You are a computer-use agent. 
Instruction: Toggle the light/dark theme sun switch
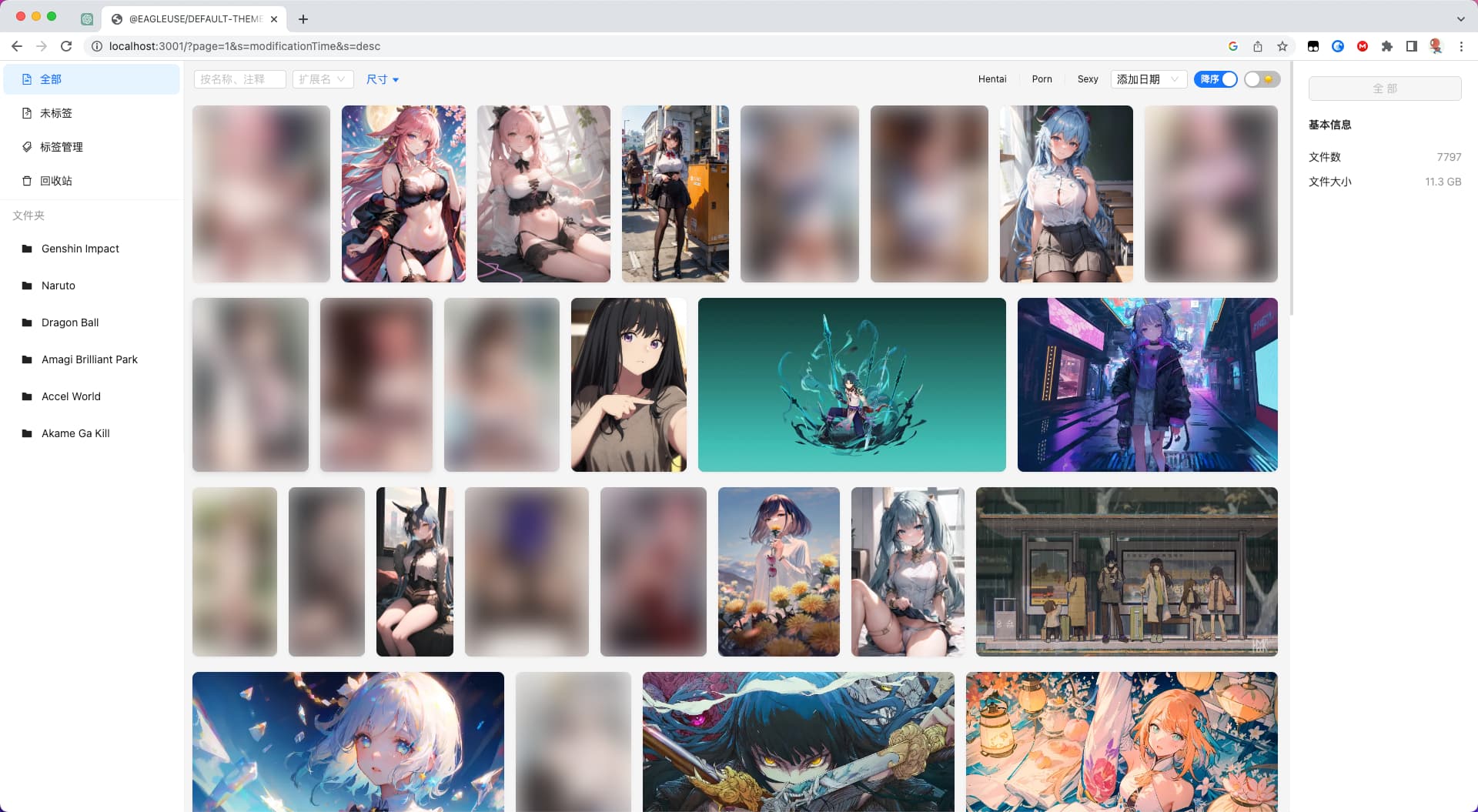click(1262, 79)
